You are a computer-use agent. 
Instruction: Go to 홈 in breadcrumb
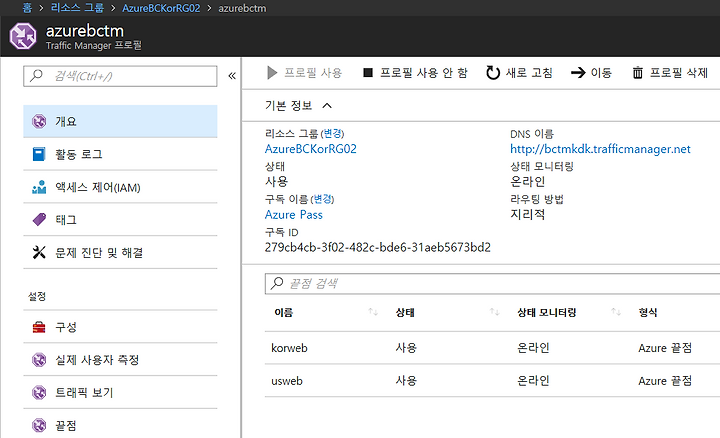(x=28, y=8)
